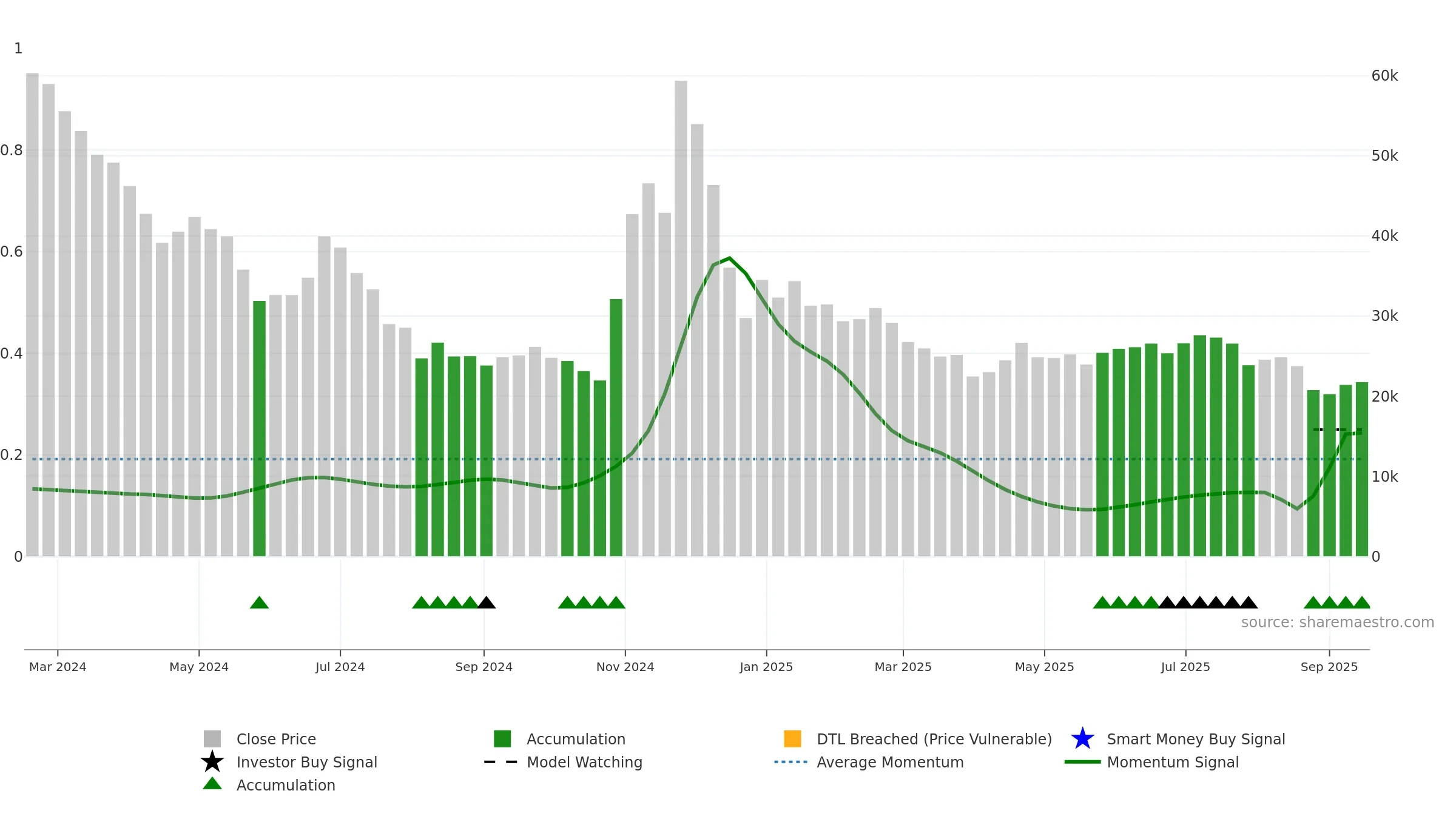Click the tall green bar before Nov 2024
Viewport: 1456px width, 819px height.
pos(616,428)
